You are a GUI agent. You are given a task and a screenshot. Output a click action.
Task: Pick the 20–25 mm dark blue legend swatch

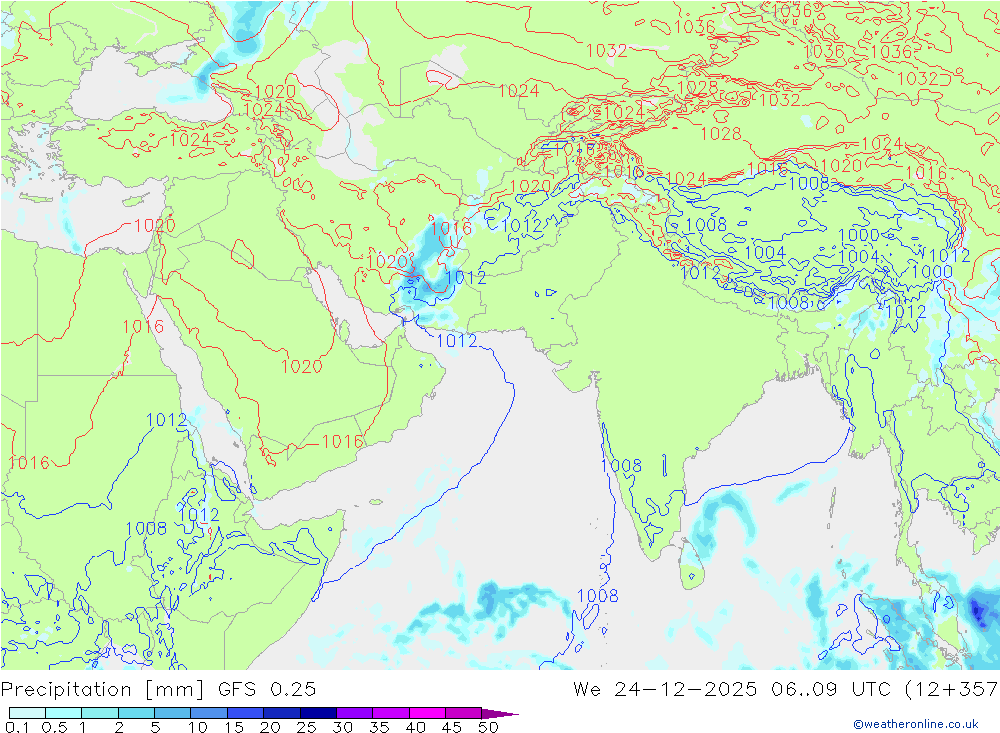click(281, 713)
